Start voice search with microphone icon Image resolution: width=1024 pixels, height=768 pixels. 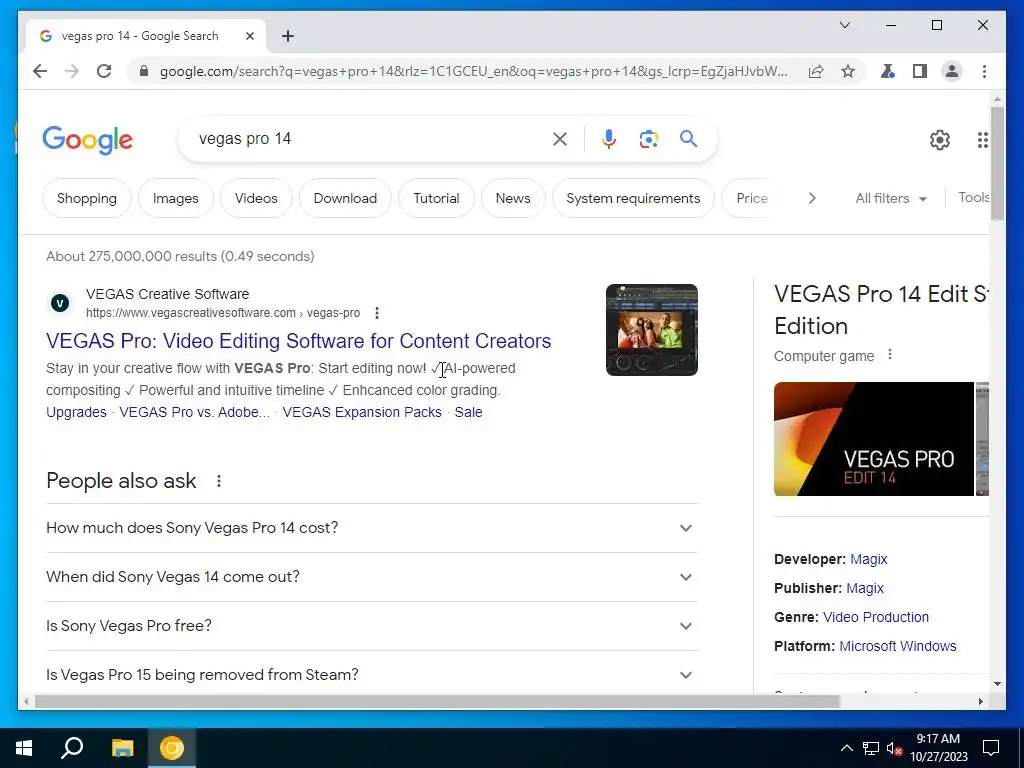tap(609, 138)
